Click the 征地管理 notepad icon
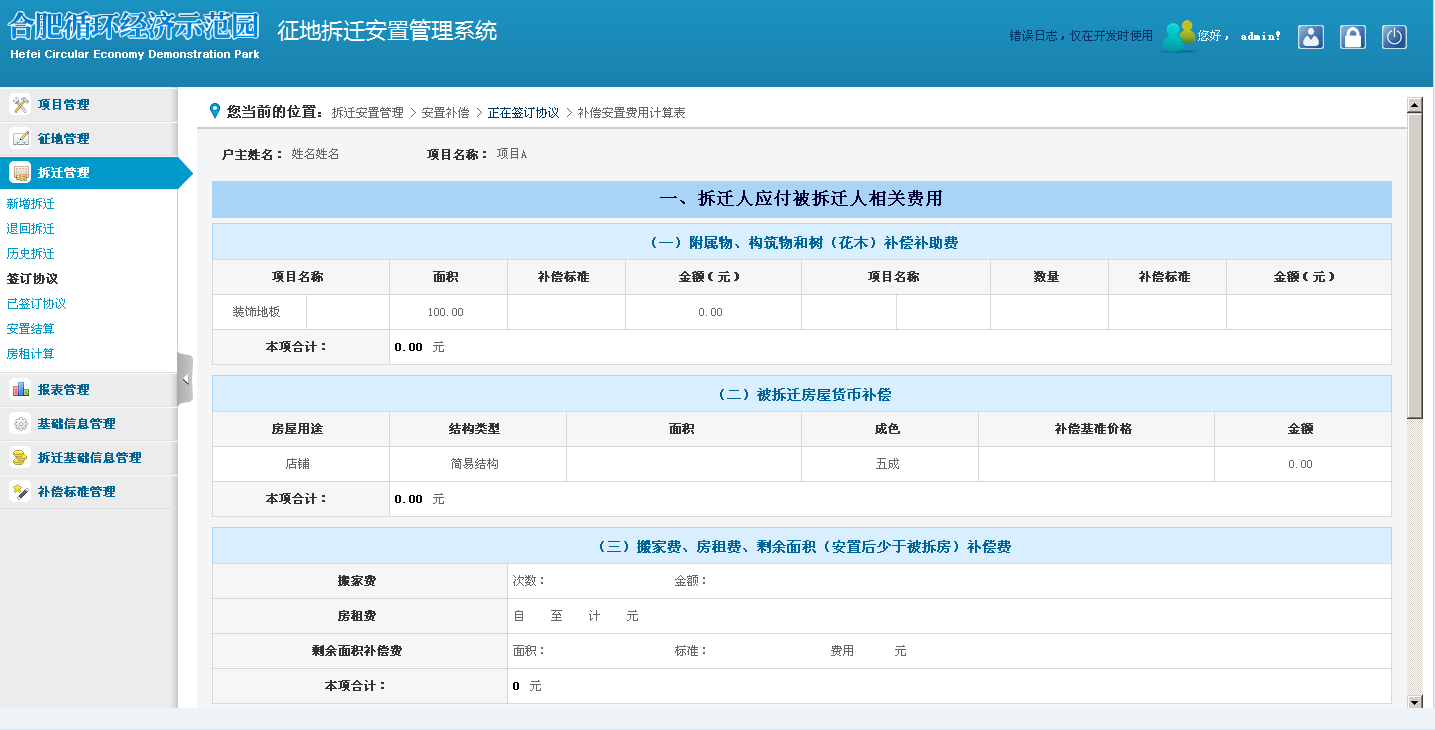The height and width of the screenshot is (730, 1435). (x=20, y=138)
